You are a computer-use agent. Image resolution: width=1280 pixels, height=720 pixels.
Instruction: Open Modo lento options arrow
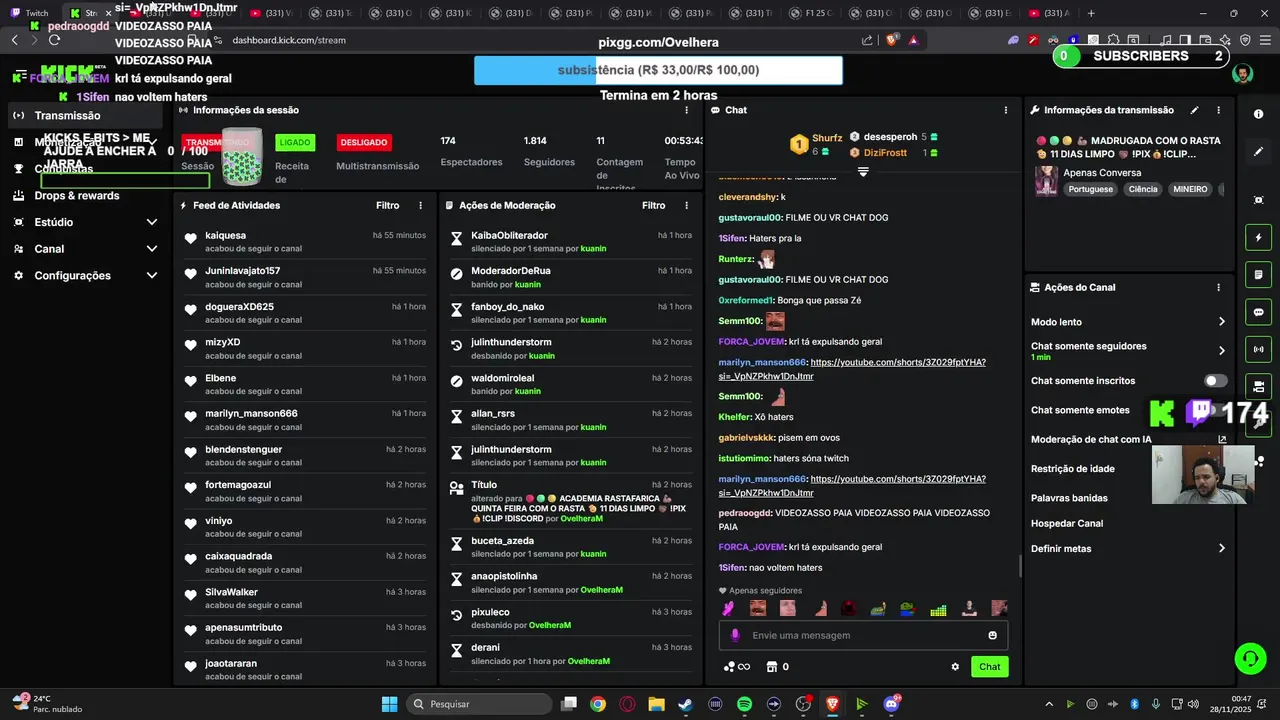1221,322
